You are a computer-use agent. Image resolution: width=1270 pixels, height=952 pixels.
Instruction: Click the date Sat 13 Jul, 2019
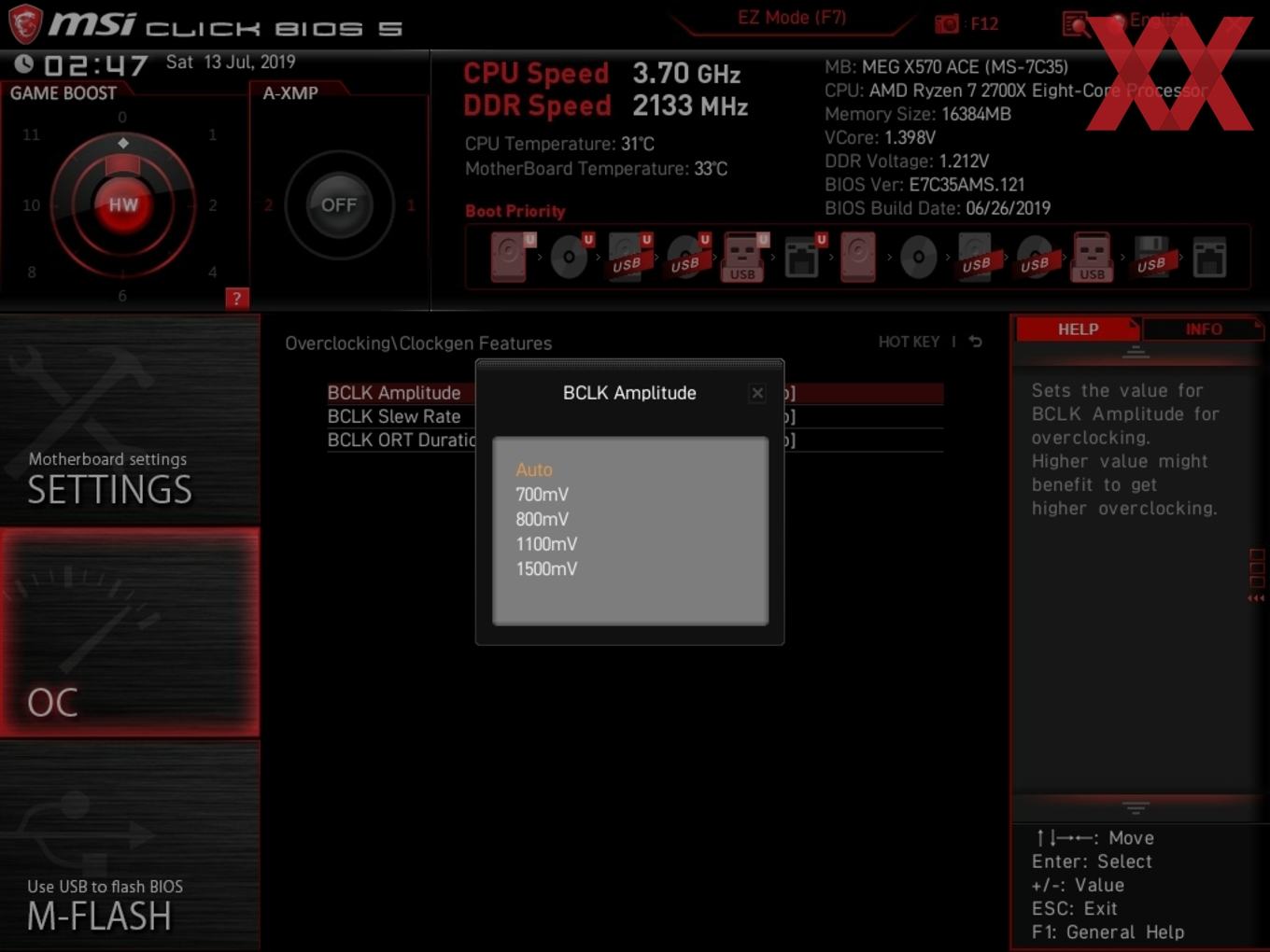tap(231, 62)
